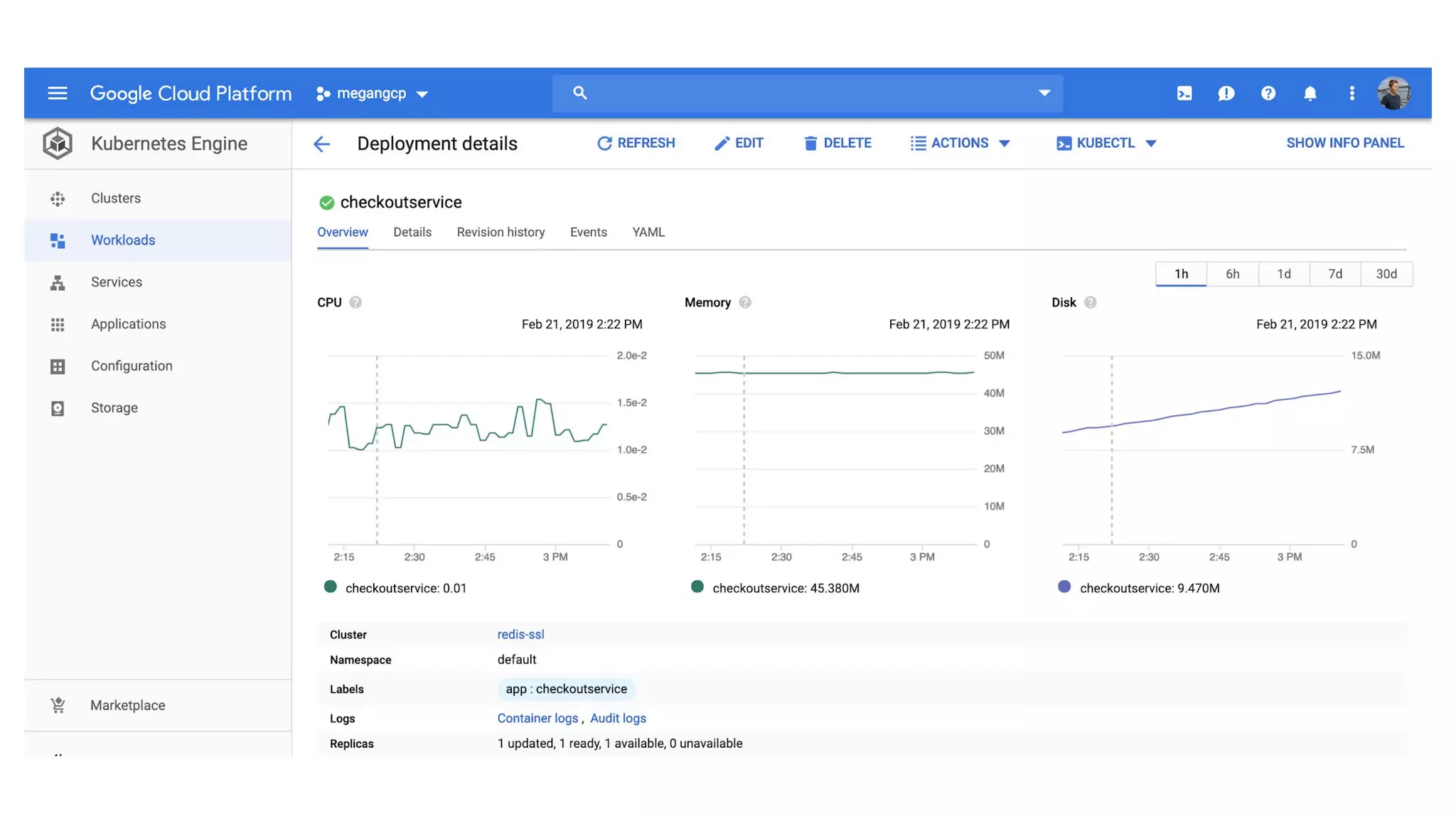Switch to the Revision history tab

pos(500,232)
